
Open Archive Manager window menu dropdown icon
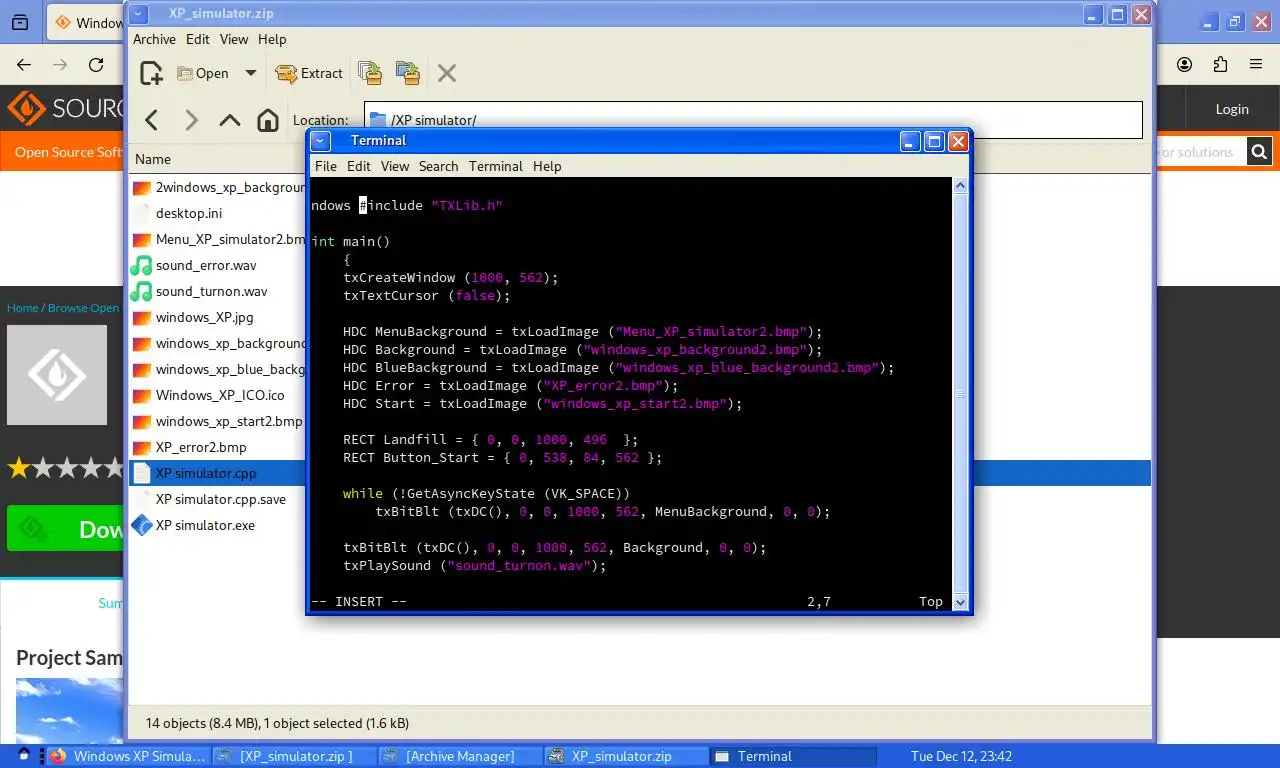(139, 14)
